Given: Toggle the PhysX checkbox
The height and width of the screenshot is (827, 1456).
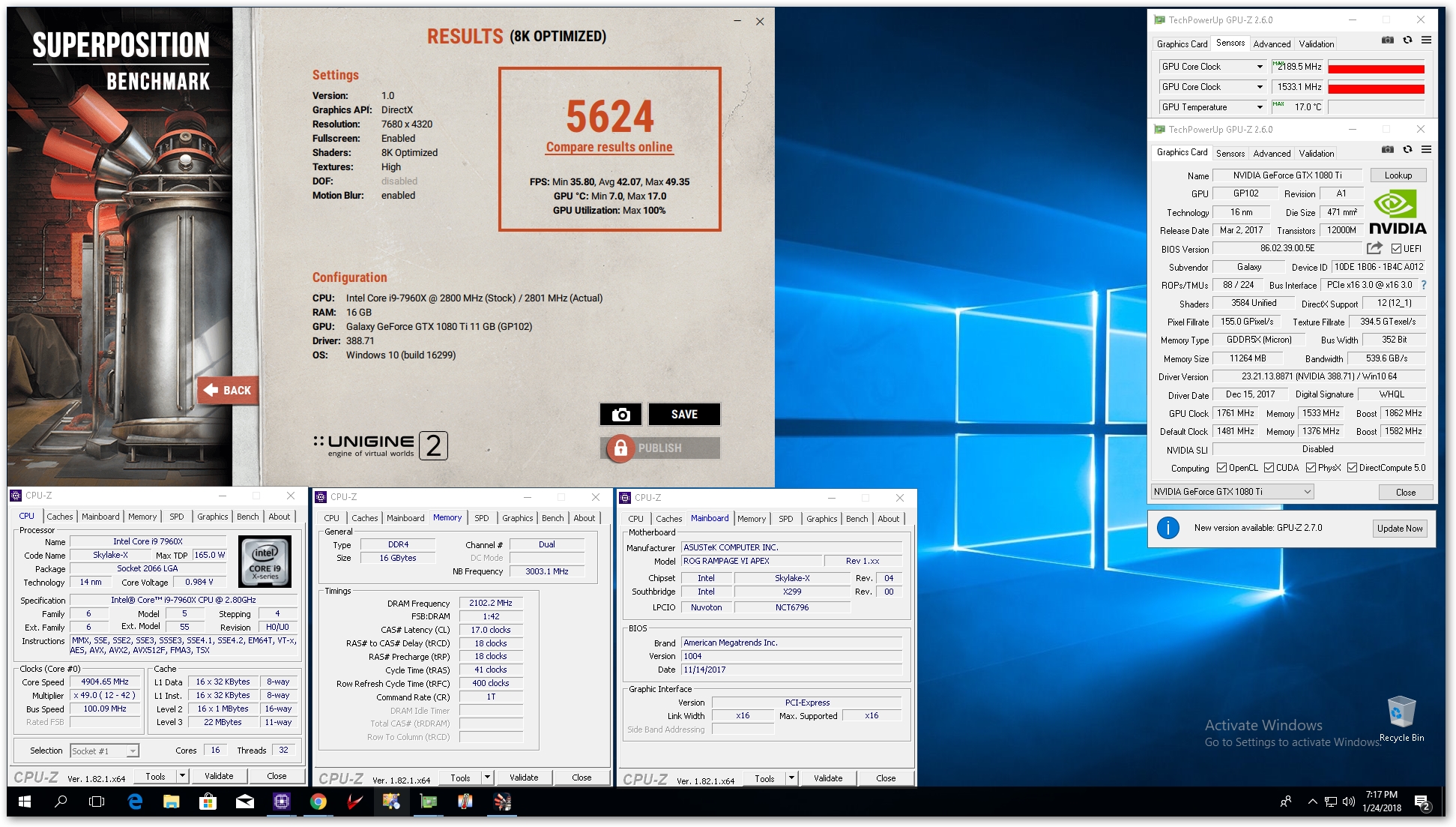Looking at the screenshot, I should (x=1311, y=468).
